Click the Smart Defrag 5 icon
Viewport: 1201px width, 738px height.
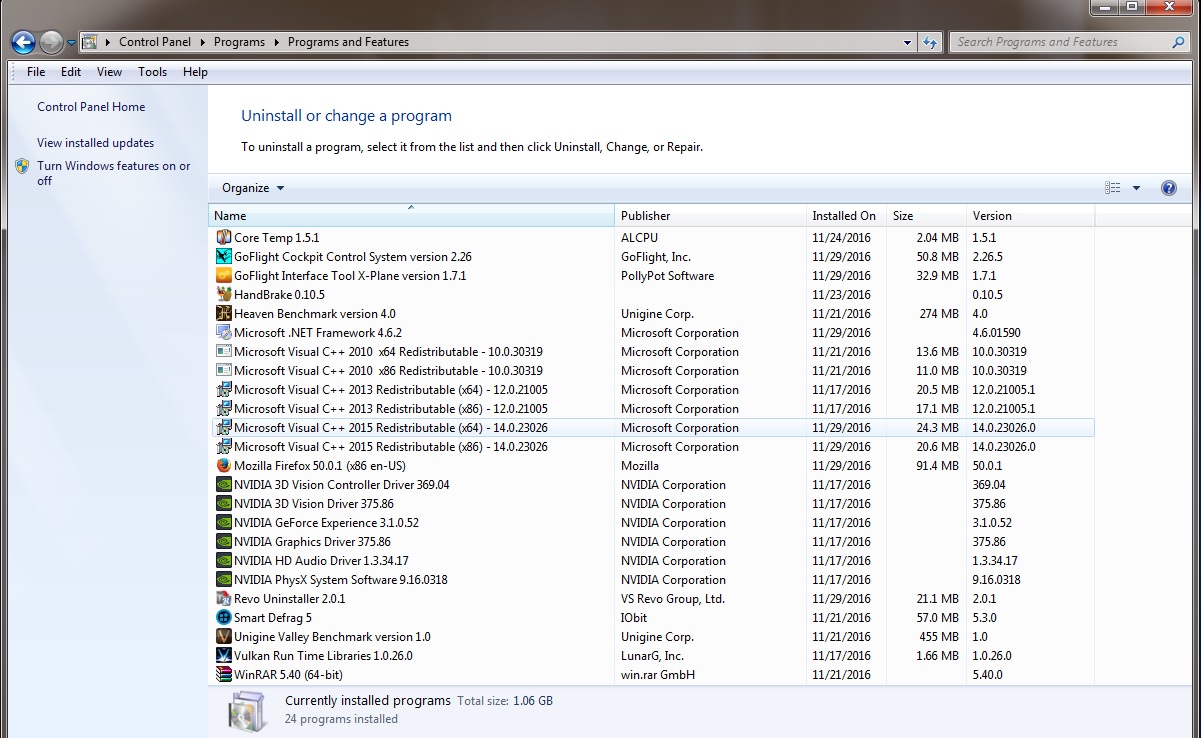(x=224, y=618)
